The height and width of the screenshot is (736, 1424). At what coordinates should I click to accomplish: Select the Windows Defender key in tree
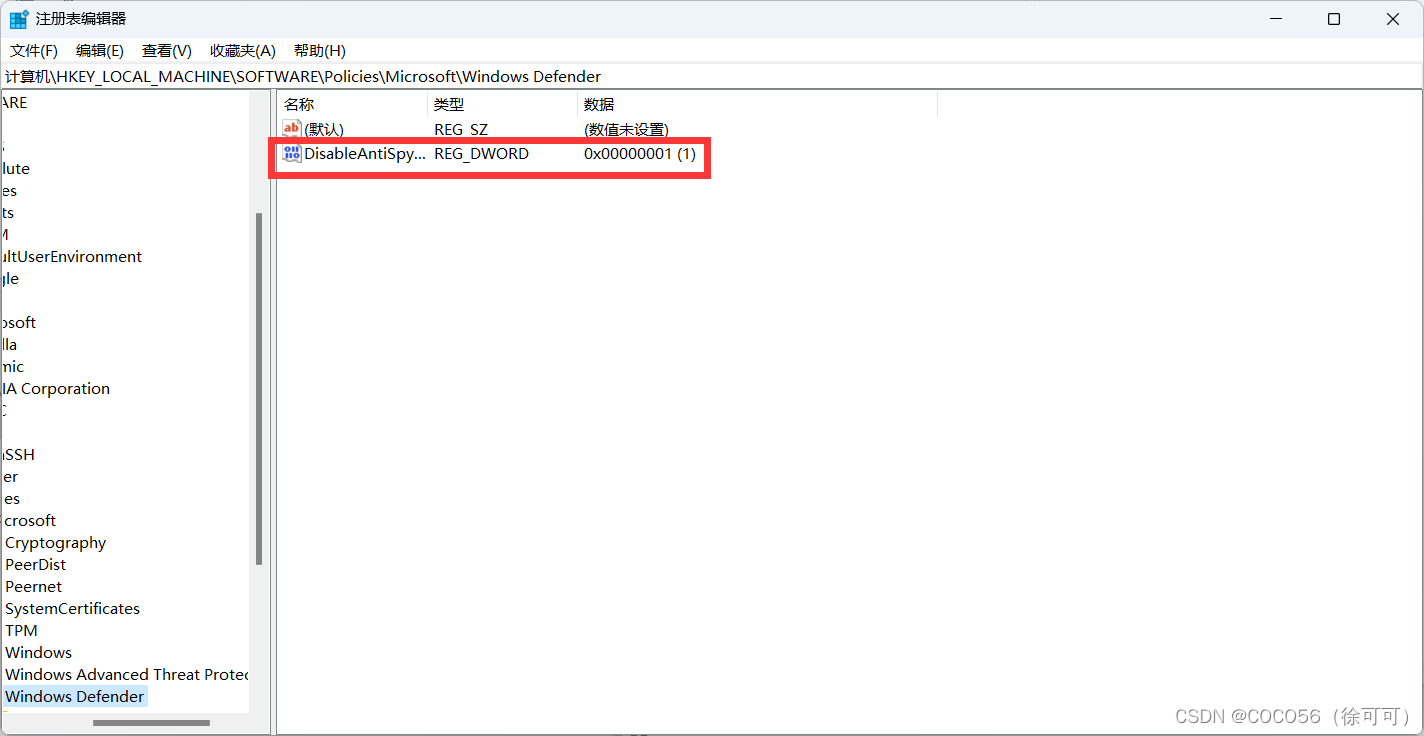tap(75, 696)
